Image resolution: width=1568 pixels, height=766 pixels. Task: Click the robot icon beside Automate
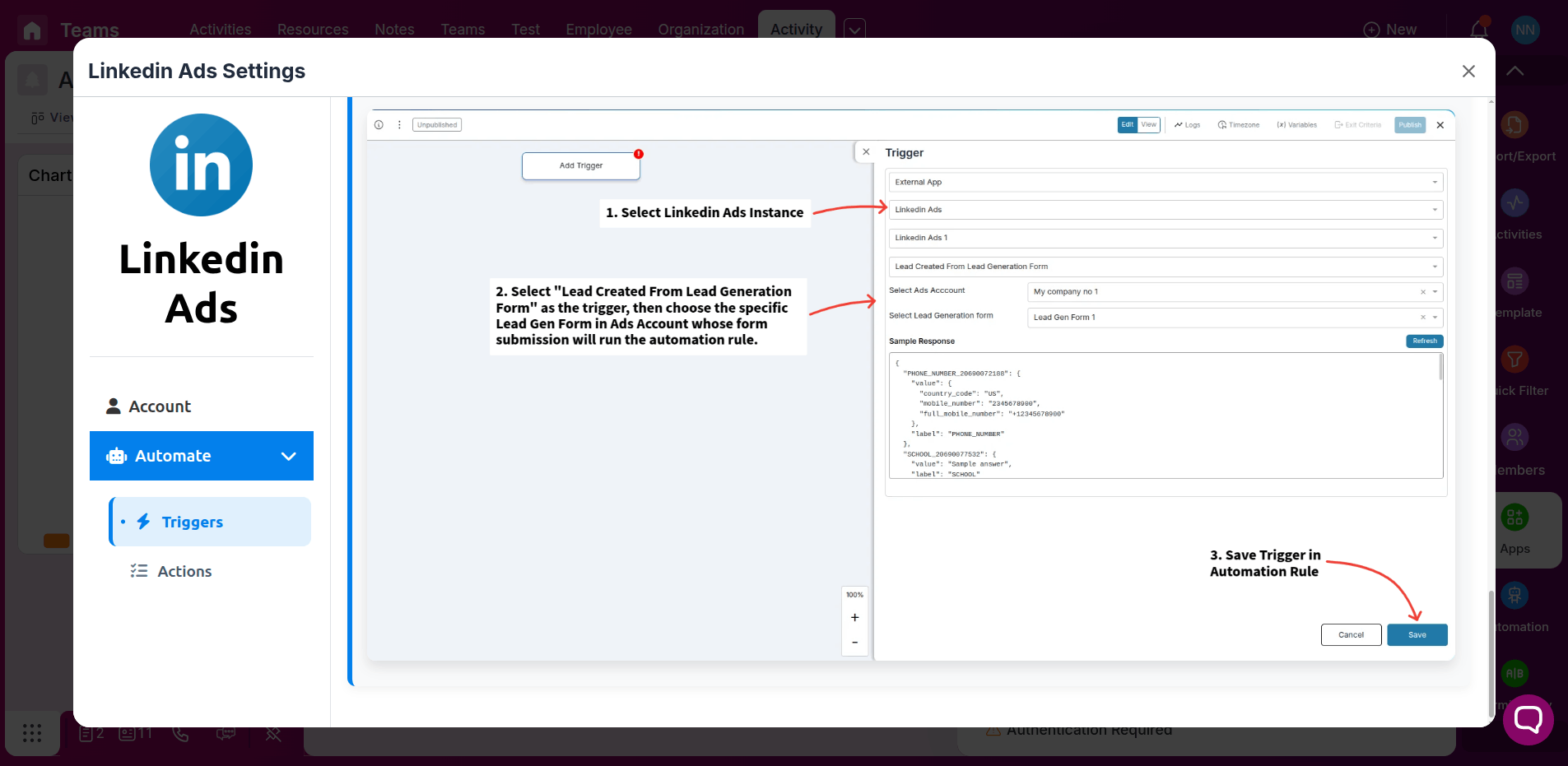pos(116,456)
